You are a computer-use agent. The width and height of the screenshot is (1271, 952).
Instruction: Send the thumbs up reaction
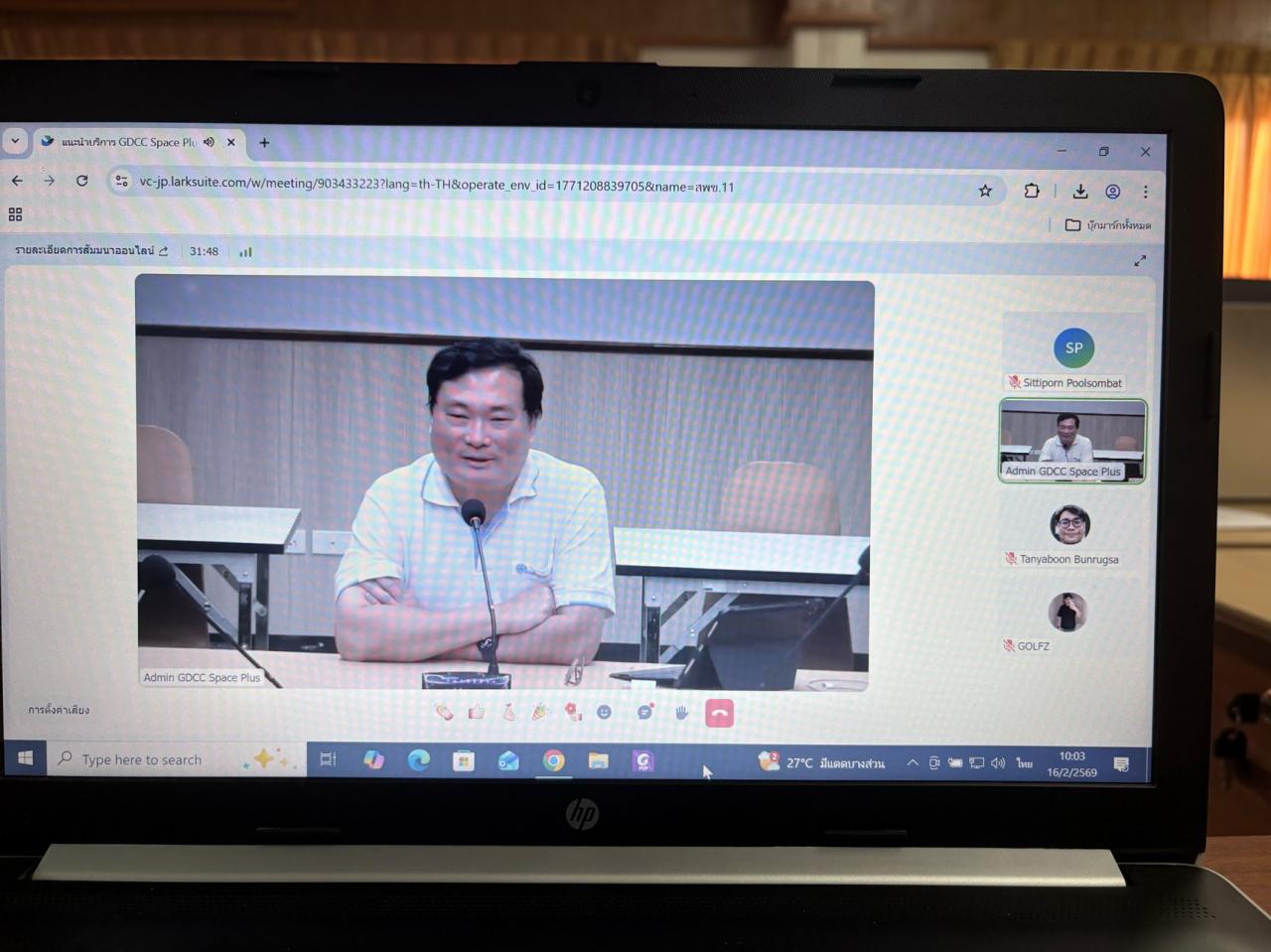tap(477, 712)
